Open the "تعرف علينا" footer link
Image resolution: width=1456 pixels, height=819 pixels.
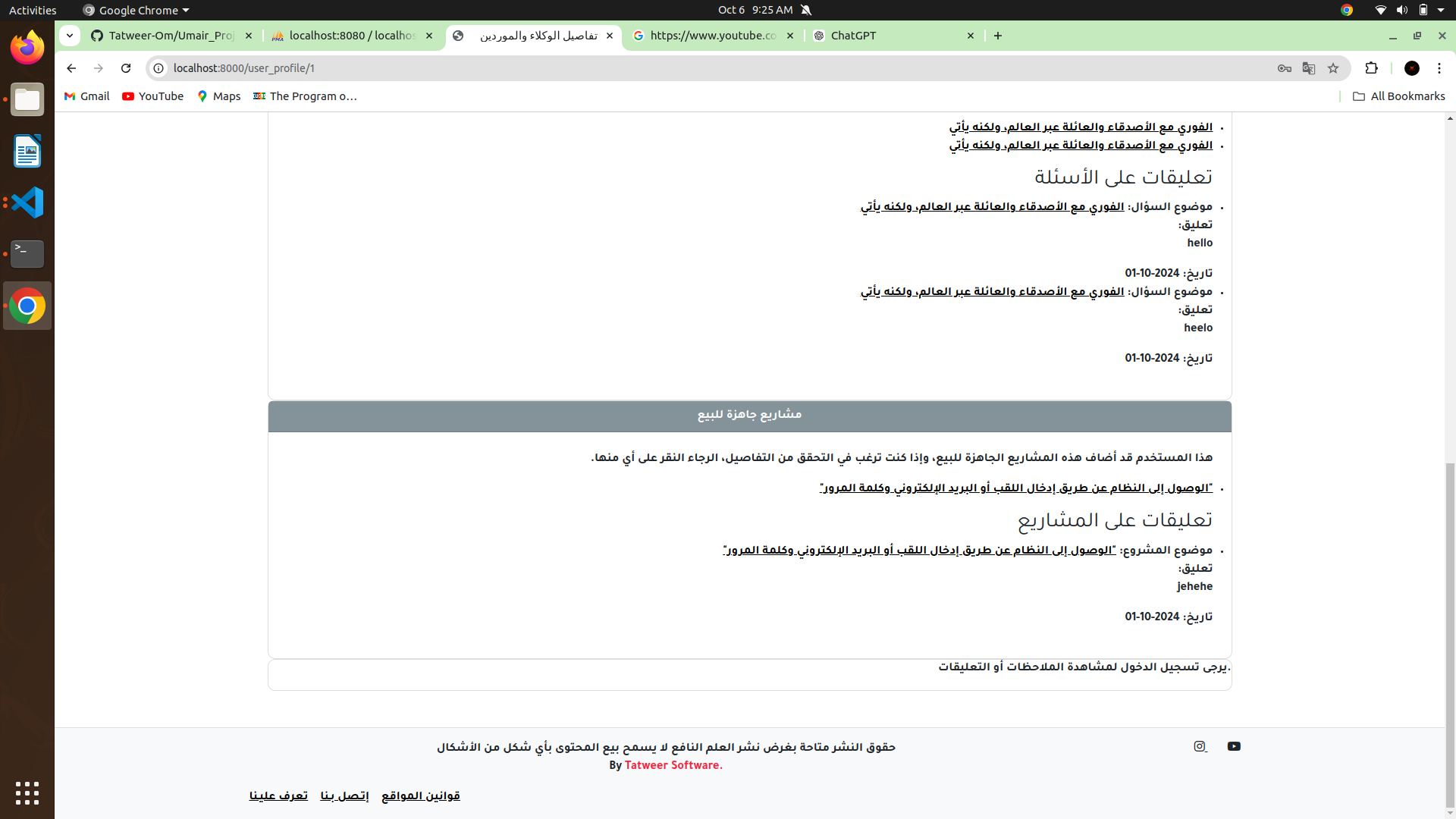(278, 795)
